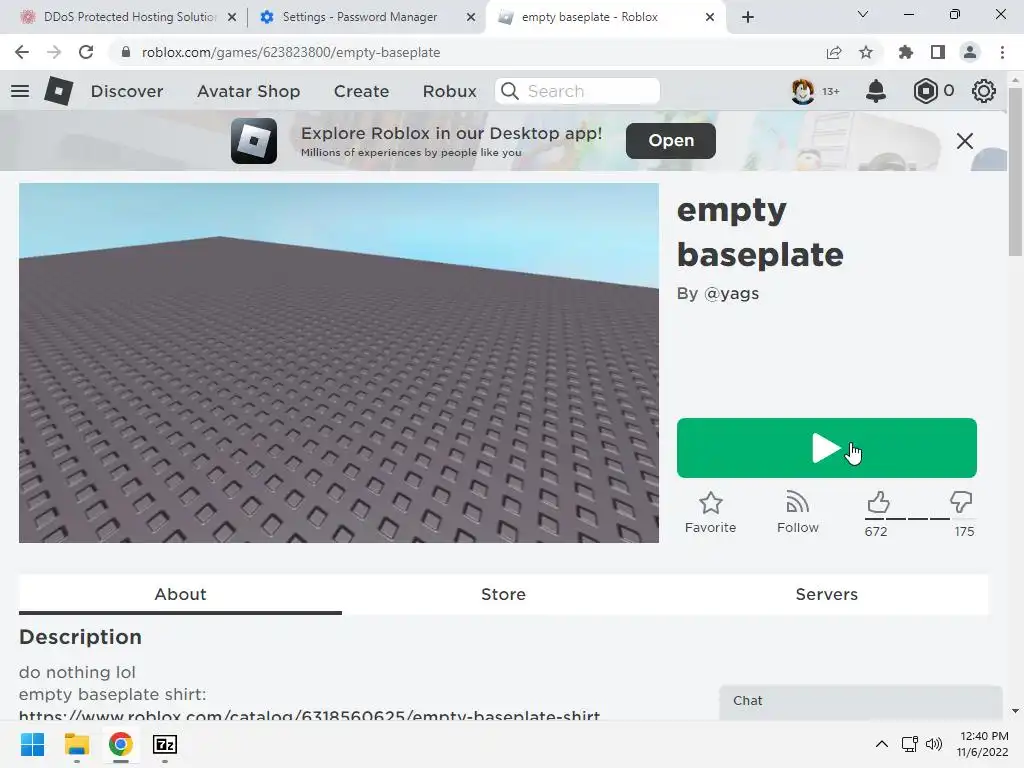
Task: Open the network status tray icon
Action: (909, 744)
